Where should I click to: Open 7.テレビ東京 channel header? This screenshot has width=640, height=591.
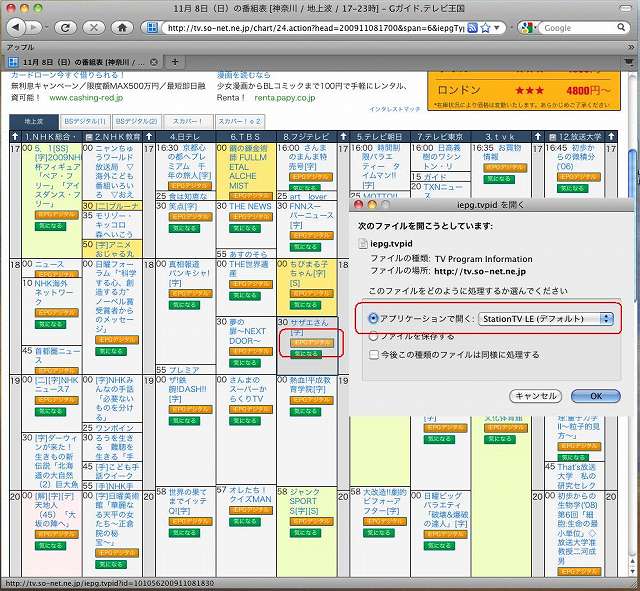pyautogui.click(x=440, y=137)
